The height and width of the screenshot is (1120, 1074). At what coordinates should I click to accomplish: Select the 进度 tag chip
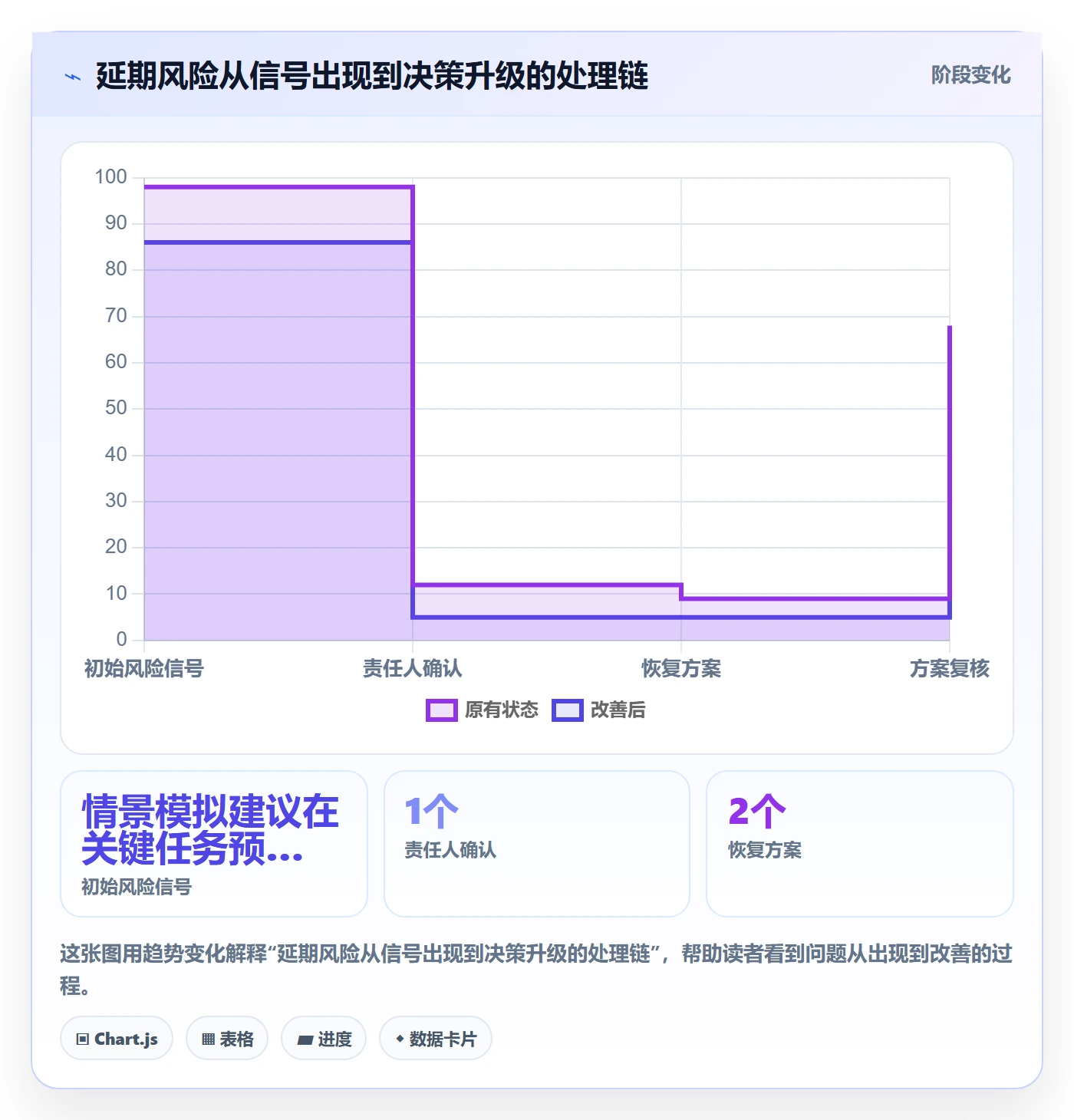324,1039
